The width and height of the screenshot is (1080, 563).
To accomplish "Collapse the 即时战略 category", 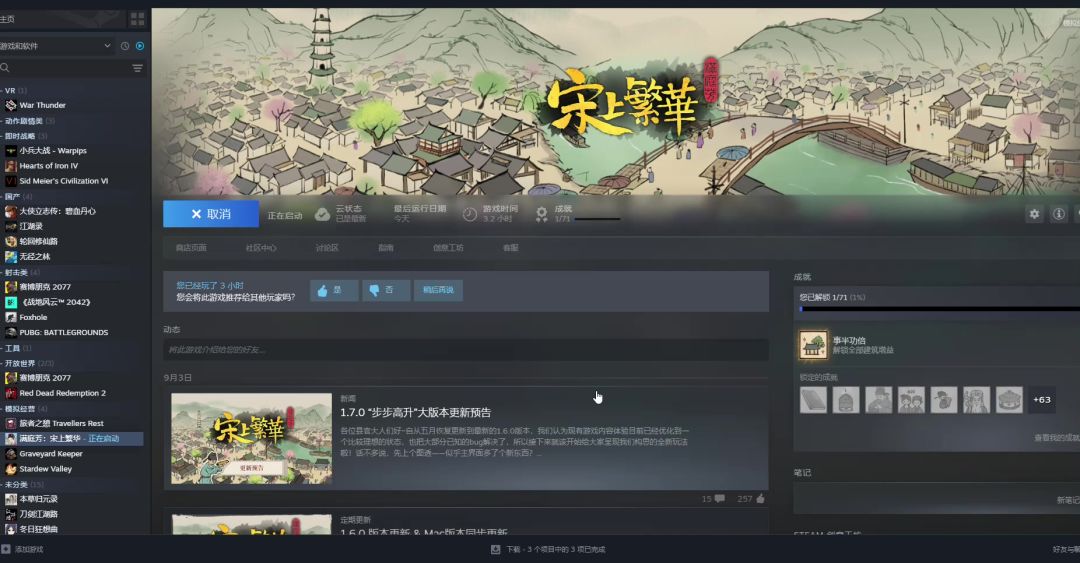I will (3, 136).
